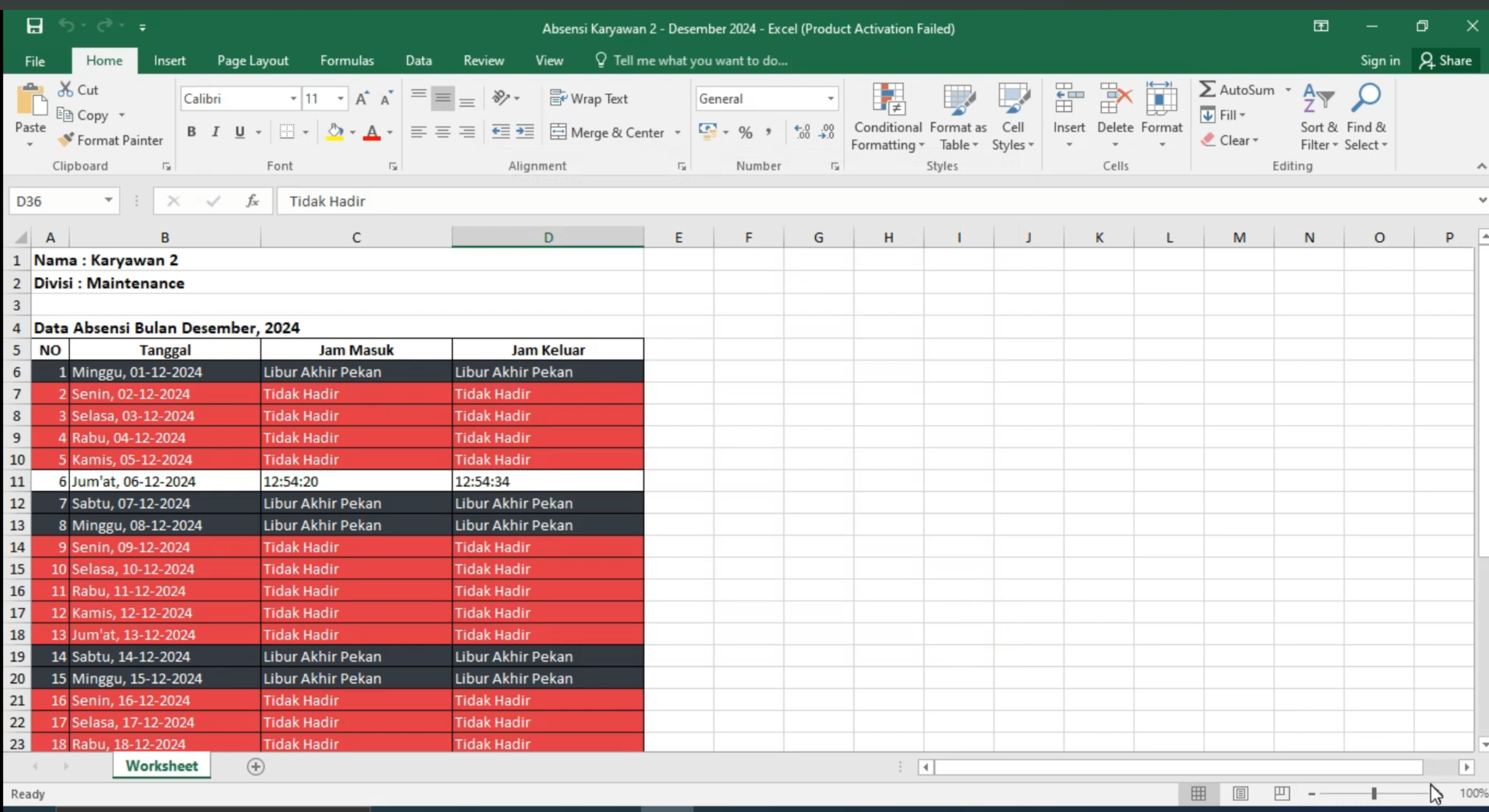The image size is (1489, 812).
Task: Add a new sheet with the plus icon
Action: tap(255, 766)
